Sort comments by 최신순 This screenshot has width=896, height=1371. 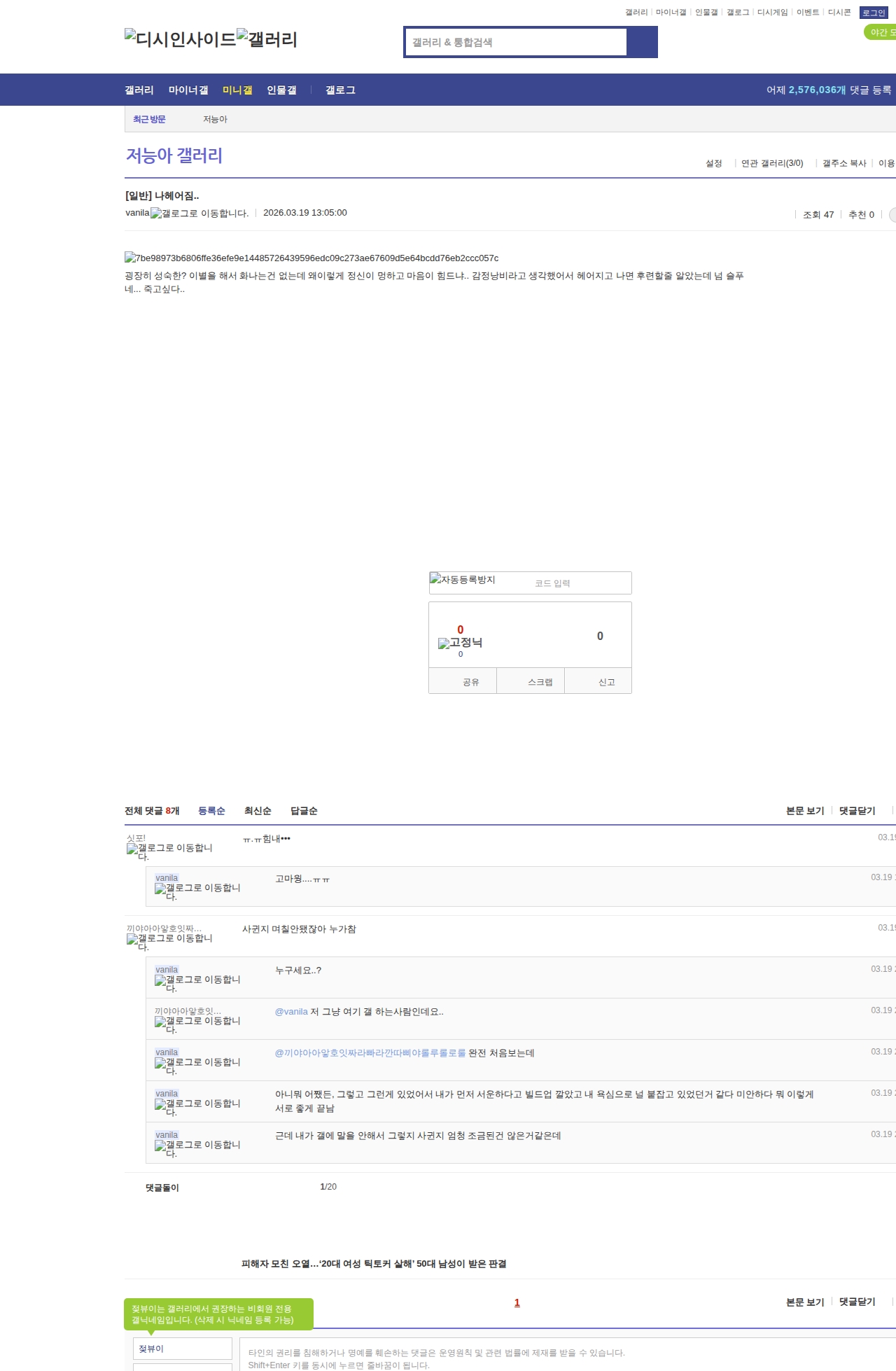(x=258, y=811)
